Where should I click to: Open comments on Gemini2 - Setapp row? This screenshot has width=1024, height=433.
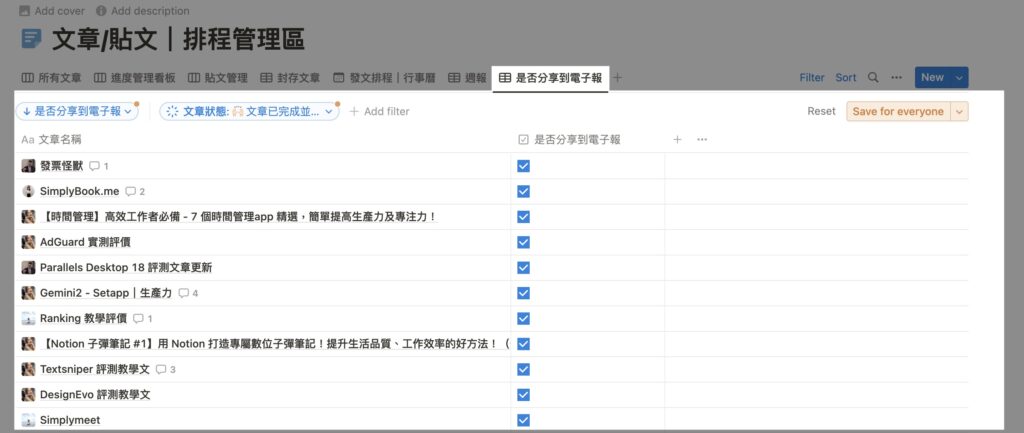pyautogui.click(x=188, y=293)
